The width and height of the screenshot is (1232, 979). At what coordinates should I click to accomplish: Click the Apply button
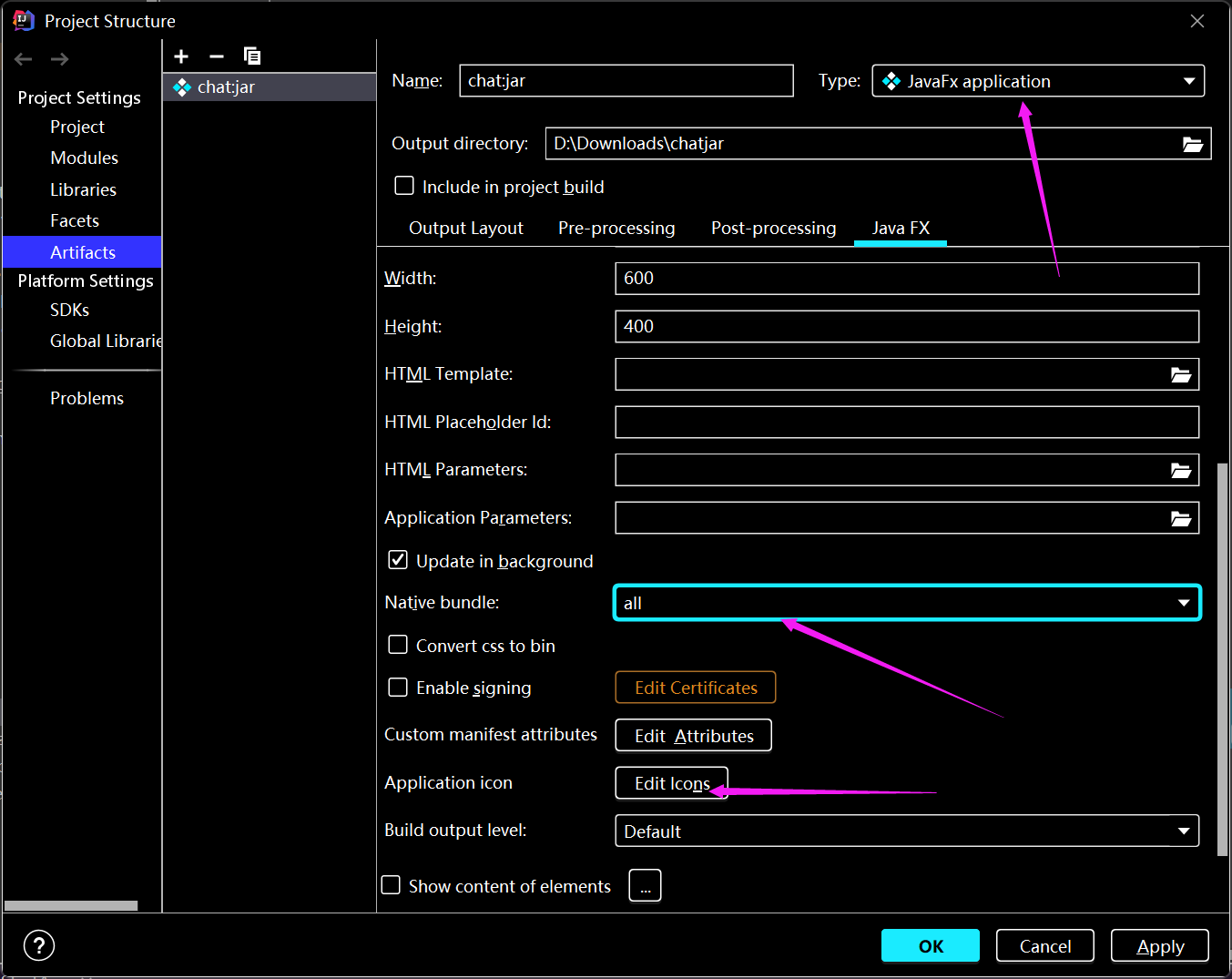pyautogui.click(x=1160, y=945)
